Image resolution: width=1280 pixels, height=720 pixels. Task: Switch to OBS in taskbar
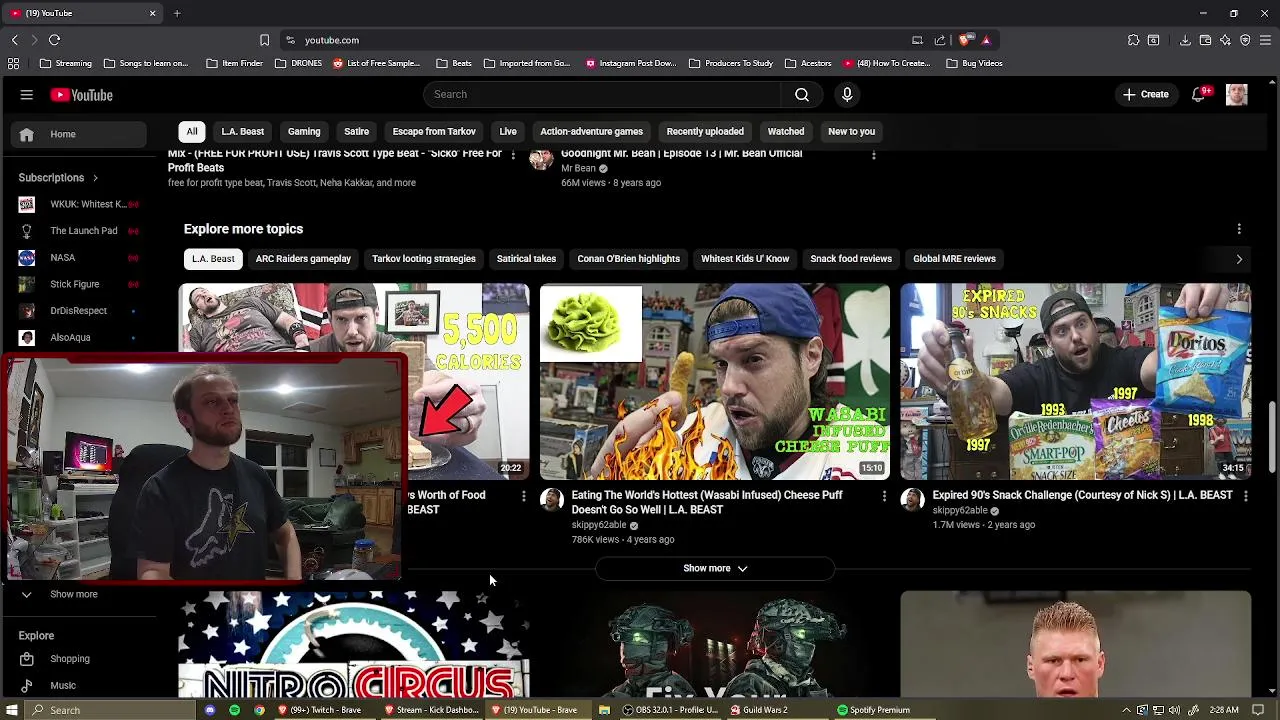pyautogui.click(x=669, y=710)
